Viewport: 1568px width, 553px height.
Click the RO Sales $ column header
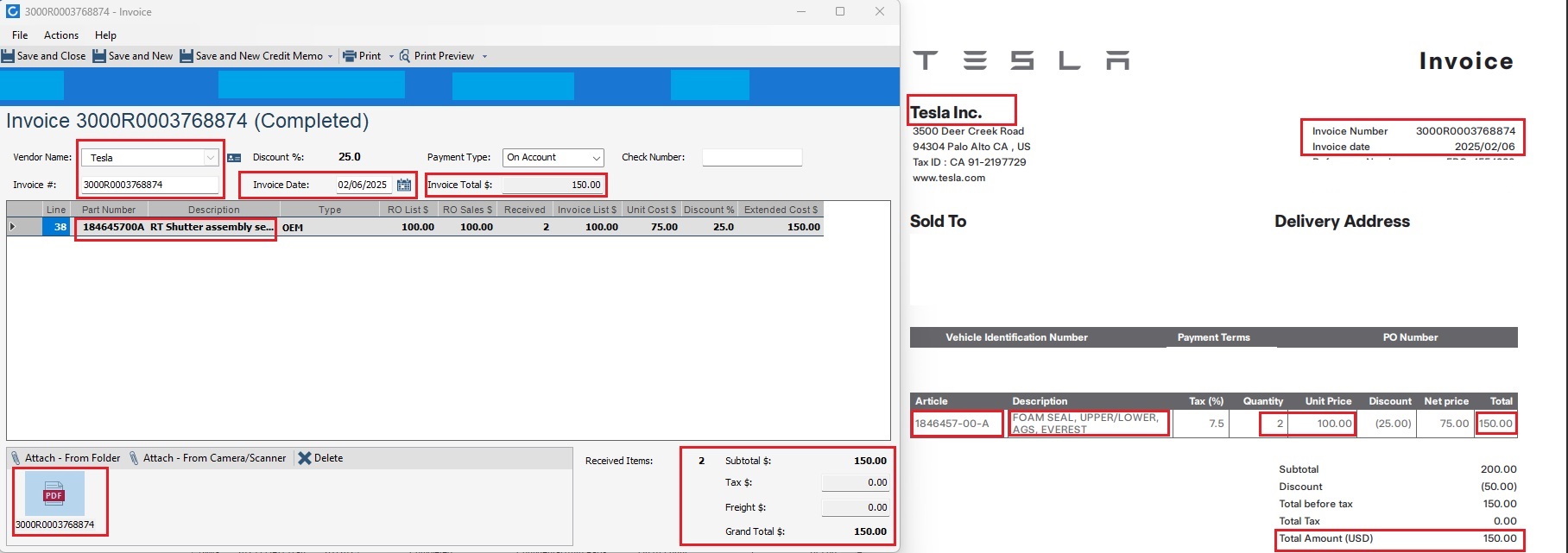(x=467, y=210)
